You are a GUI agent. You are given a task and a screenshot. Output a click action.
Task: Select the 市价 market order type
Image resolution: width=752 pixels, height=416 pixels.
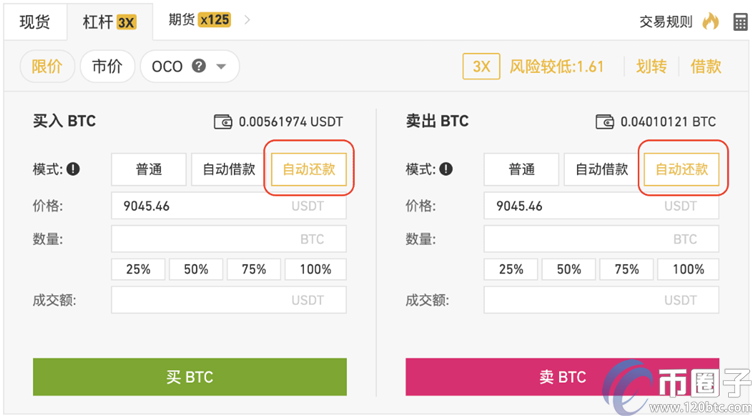(107, 67)
